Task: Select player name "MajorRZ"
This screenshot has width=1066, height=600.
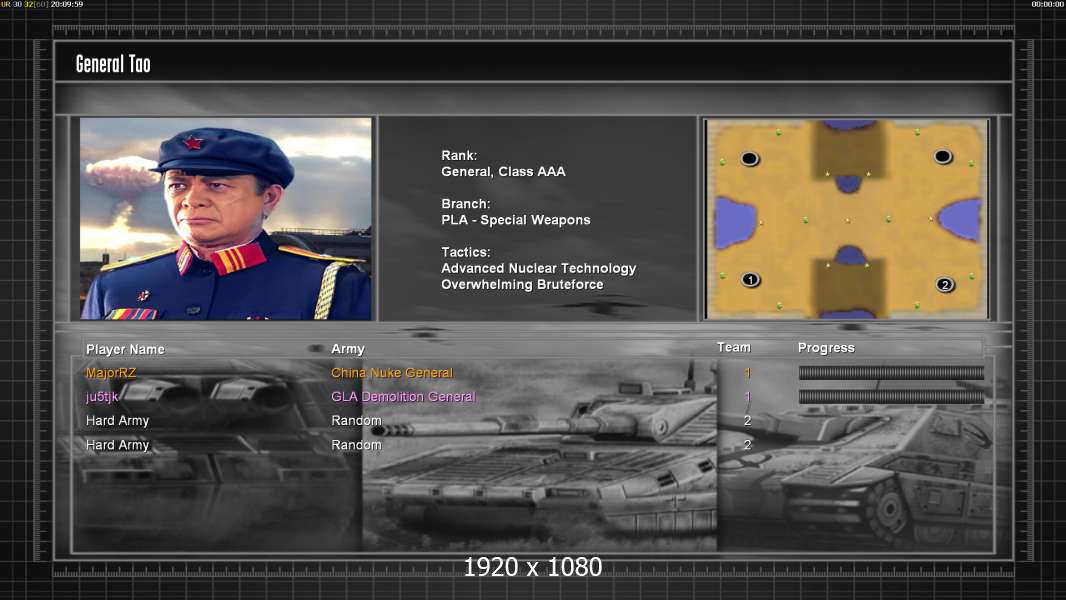Action: click(x=111, y=373)
